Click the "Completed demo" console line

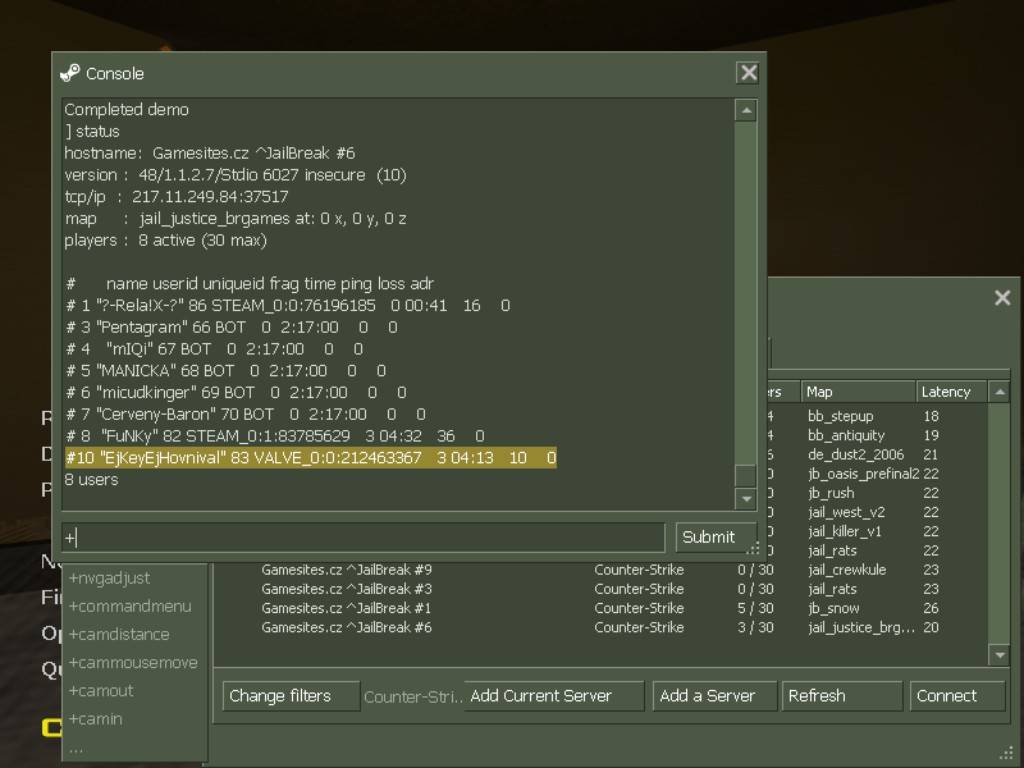click(127, 110)
